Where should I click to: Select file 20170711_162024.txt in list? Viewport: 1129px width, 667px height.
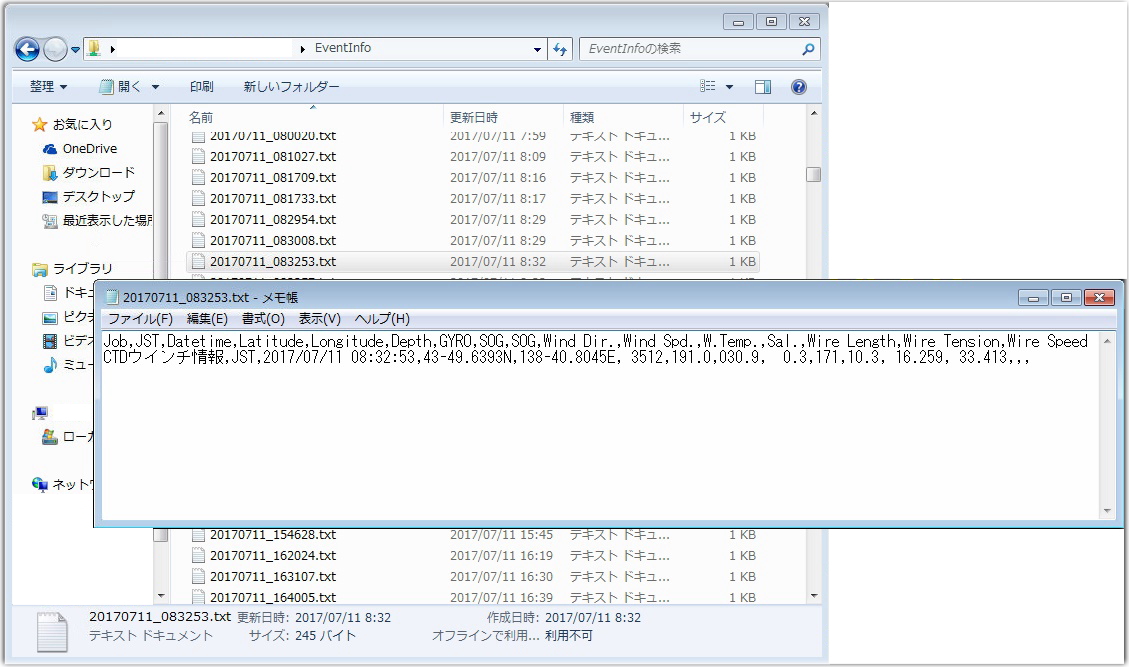[272, 556]
